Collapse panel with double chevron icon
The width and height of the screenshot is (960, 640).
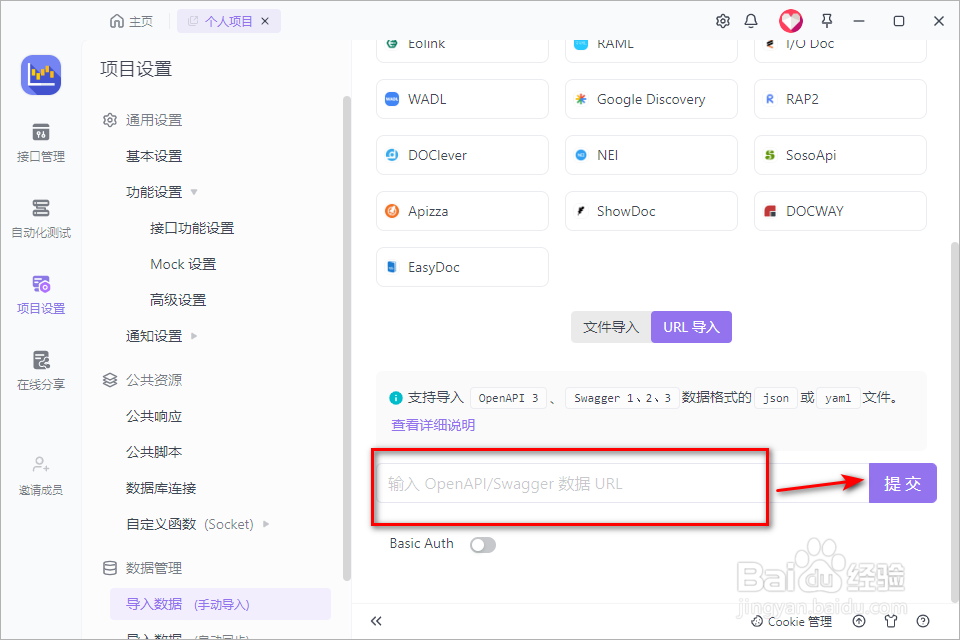pyautogui.click(x=376, y=621)
